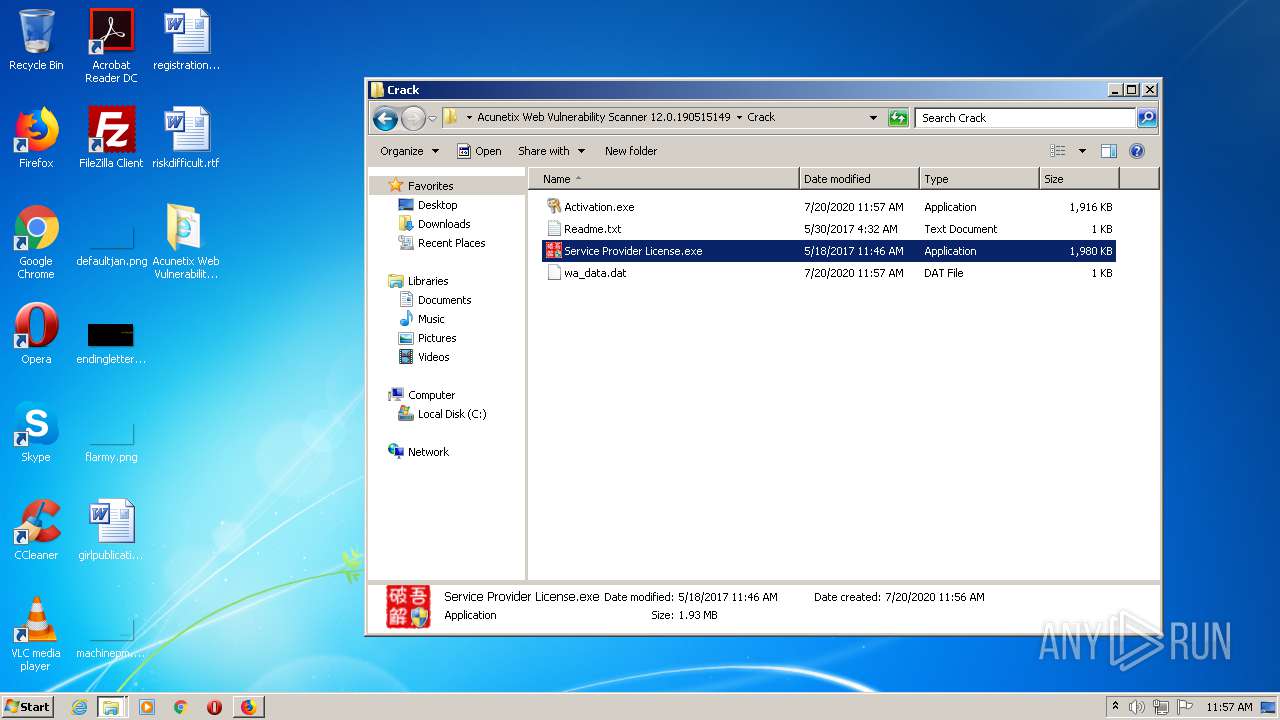The image size is (1280, 720).
Task: Click the Explorer Back navigation button
Action: click(x=385, y=118)
